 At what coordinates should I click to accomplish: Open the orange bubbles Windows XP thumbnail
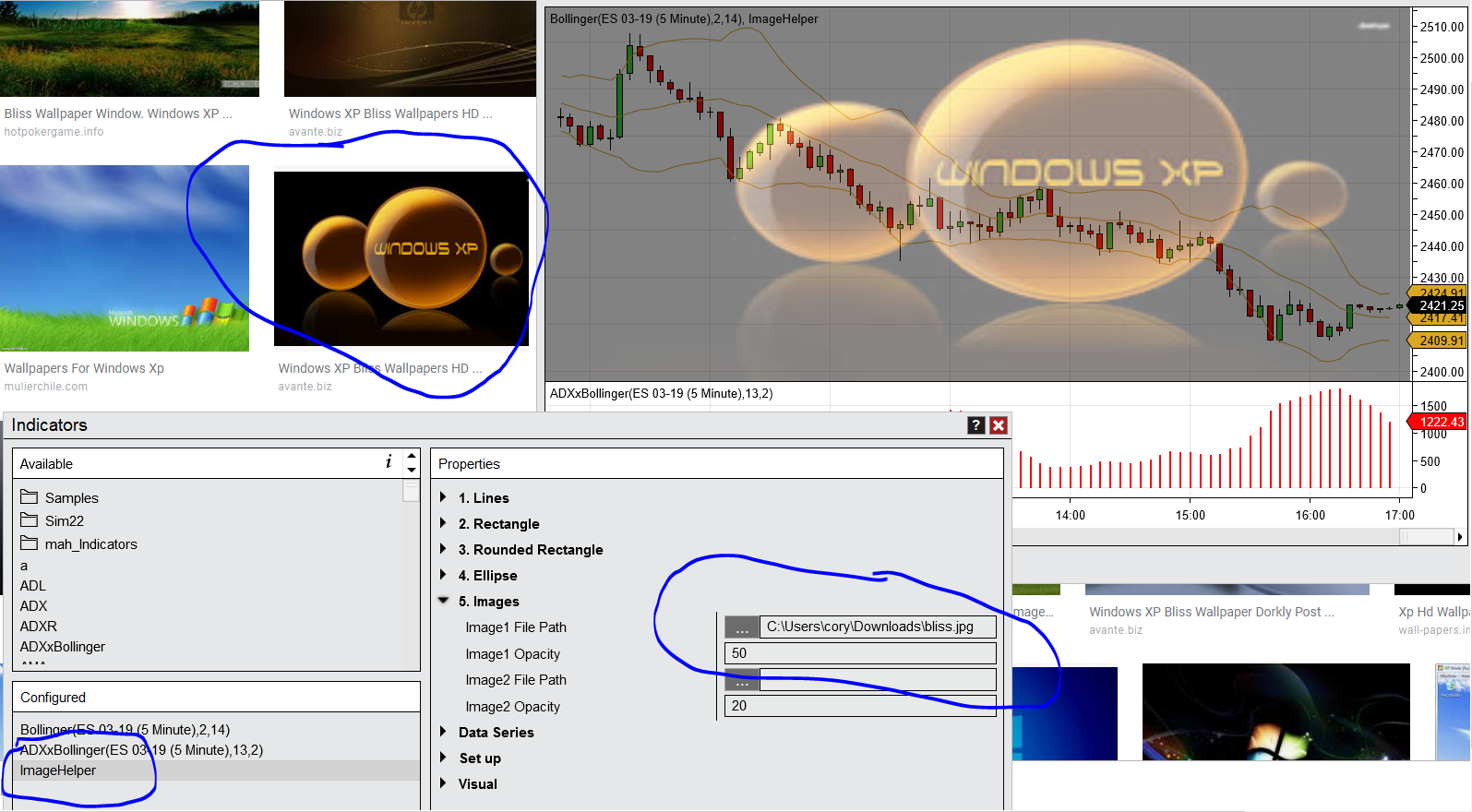(x=401, y=259)
